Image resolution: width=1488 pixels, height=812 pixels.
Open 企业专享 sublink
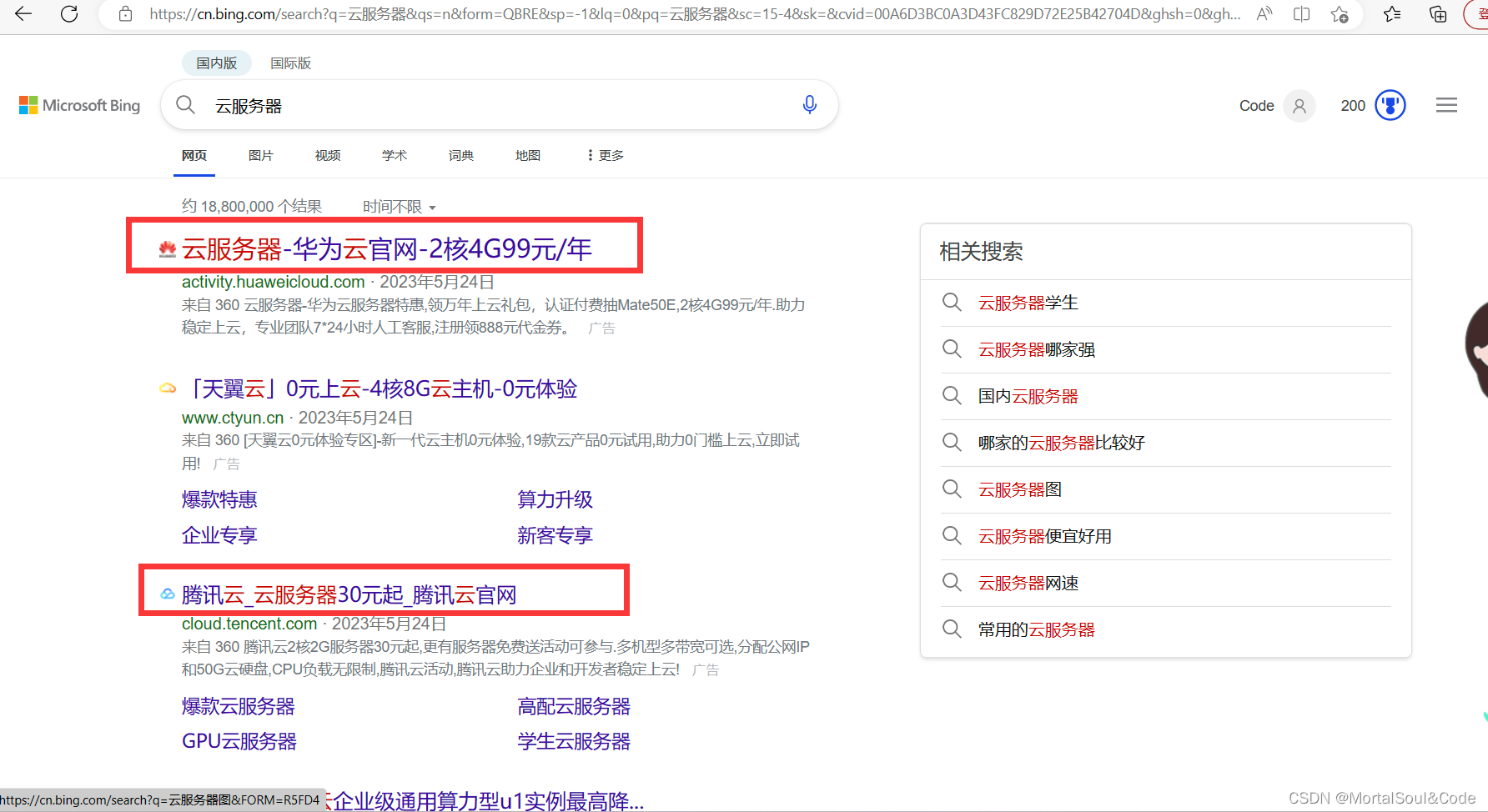point(219,535)
